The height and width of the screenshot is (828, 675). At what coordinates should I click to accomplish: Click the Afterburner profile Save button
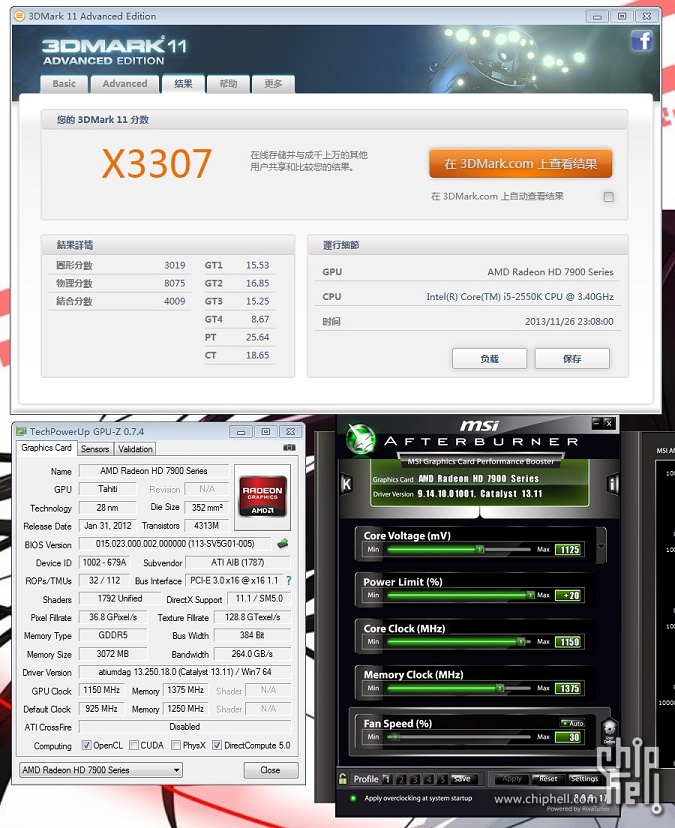462,779
